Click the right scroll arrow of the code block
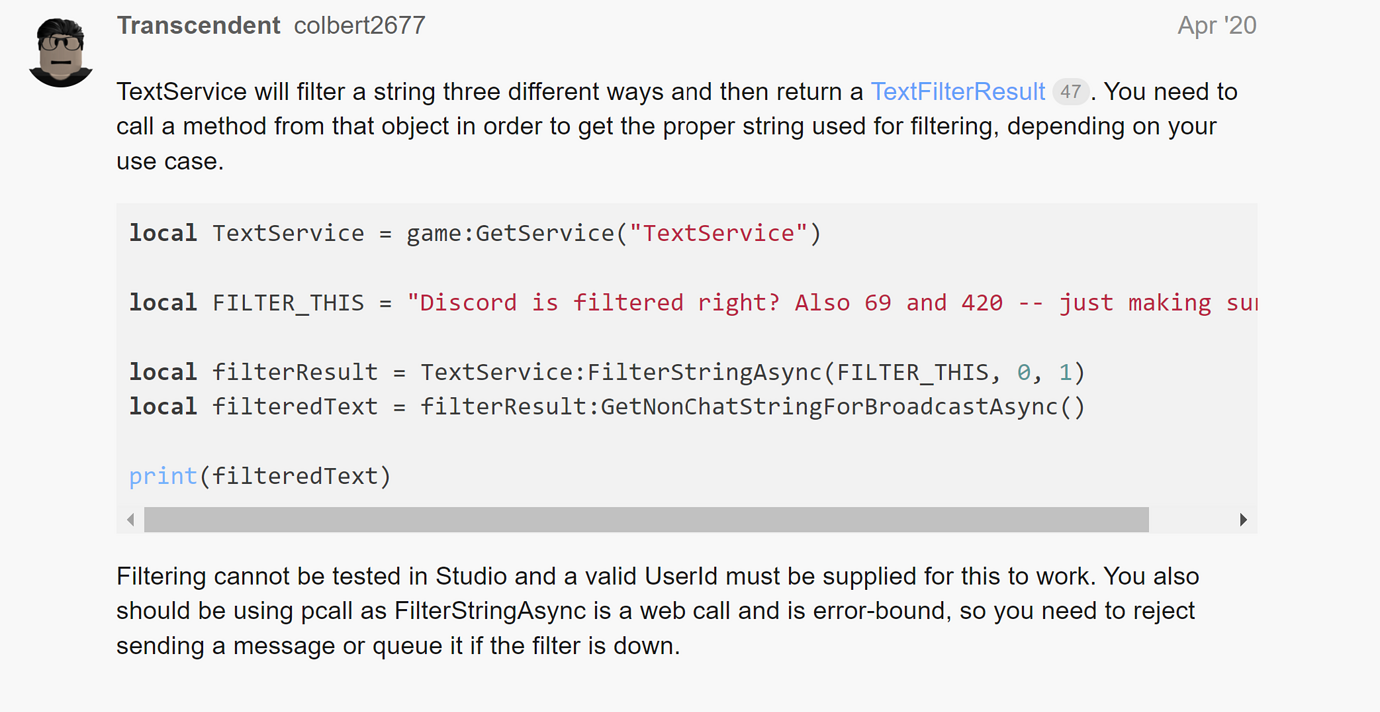 click(x=1244, y=519)
